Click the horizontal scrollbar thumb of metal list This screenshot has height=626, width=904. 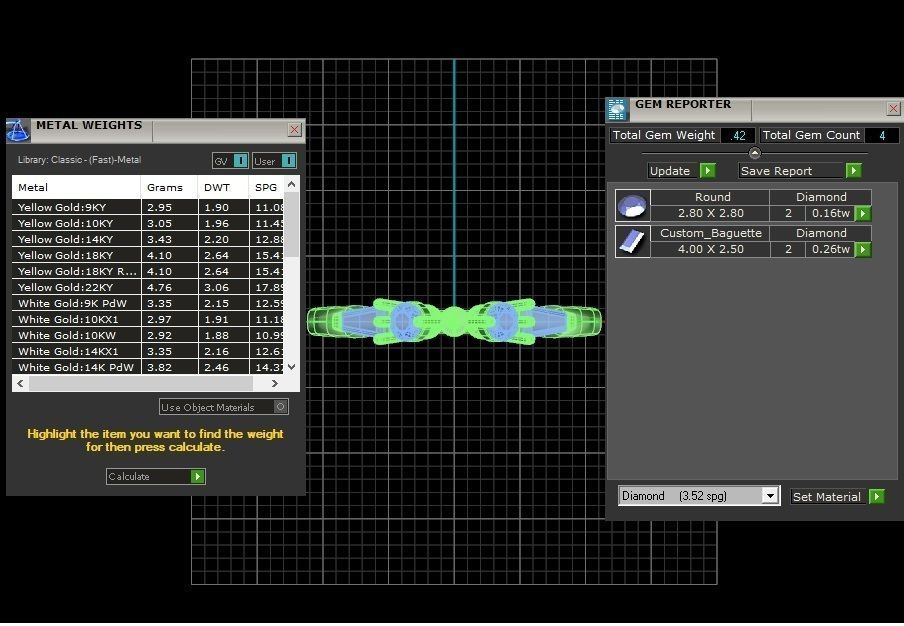[x=141, y=383]
